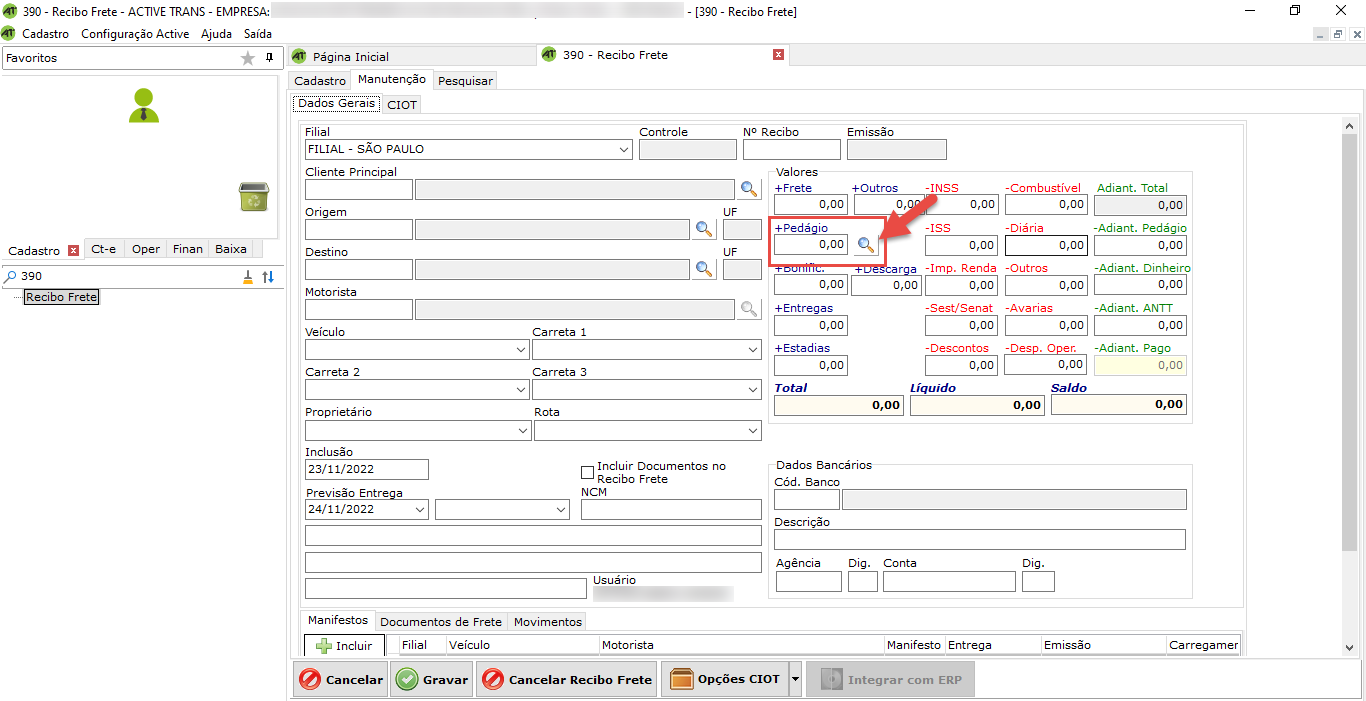Click the Adiant. Pedágio value field
Screen dimensions: 1366x701
pyautogui.click(x=1140, y=245)
